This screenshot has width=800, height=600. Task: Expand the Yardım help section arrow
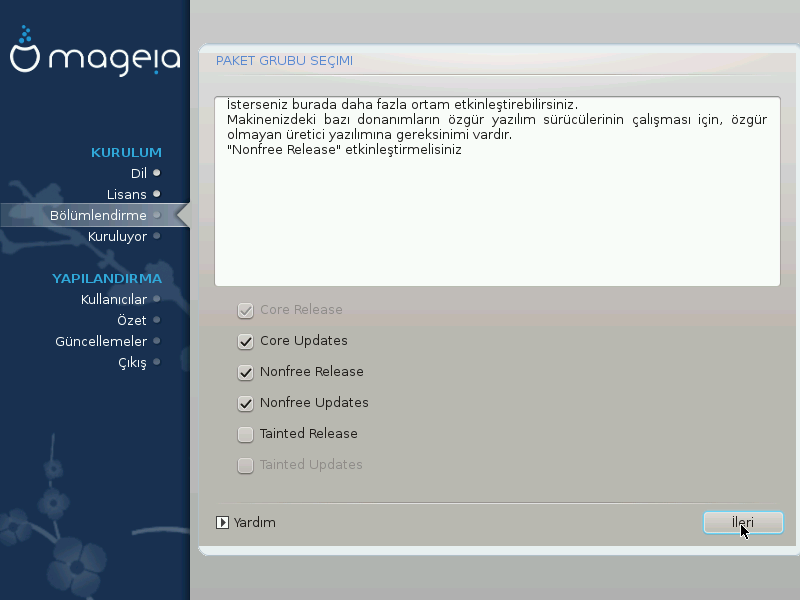222,522
